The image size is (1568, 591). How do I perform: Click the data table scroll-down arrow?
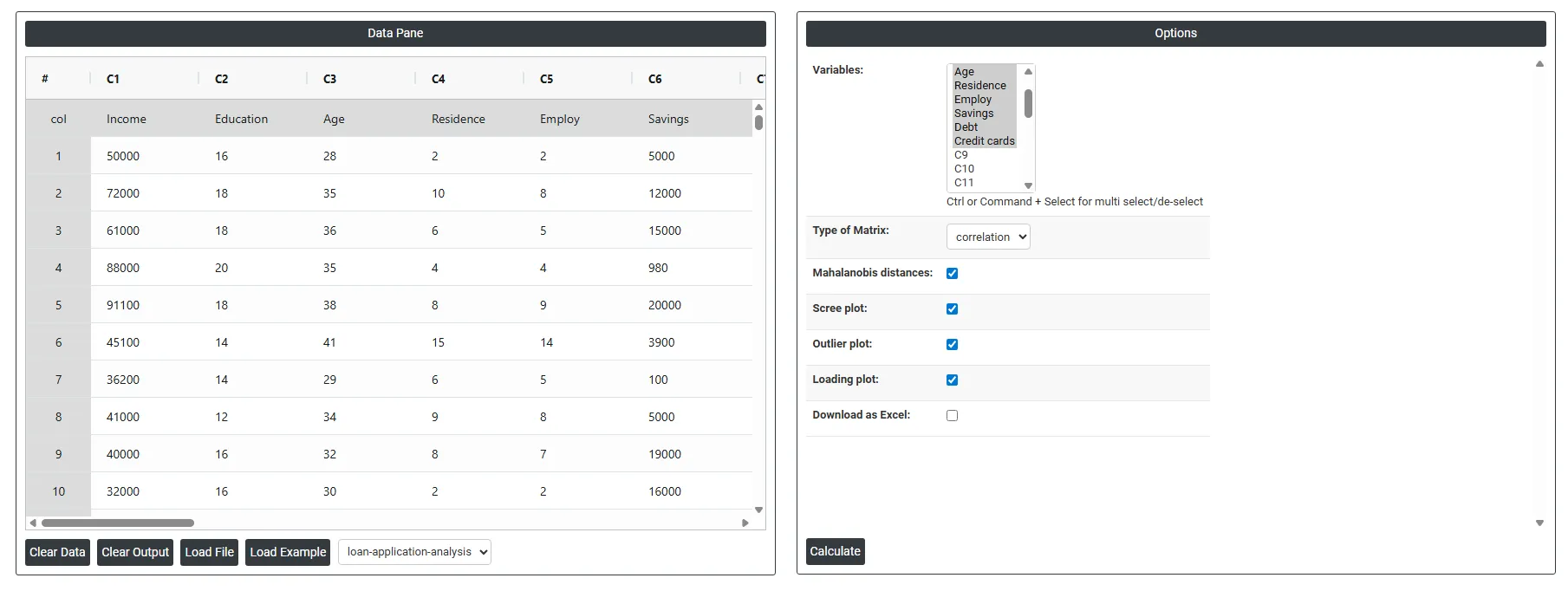pyautogui.click(x=758, y=510)
